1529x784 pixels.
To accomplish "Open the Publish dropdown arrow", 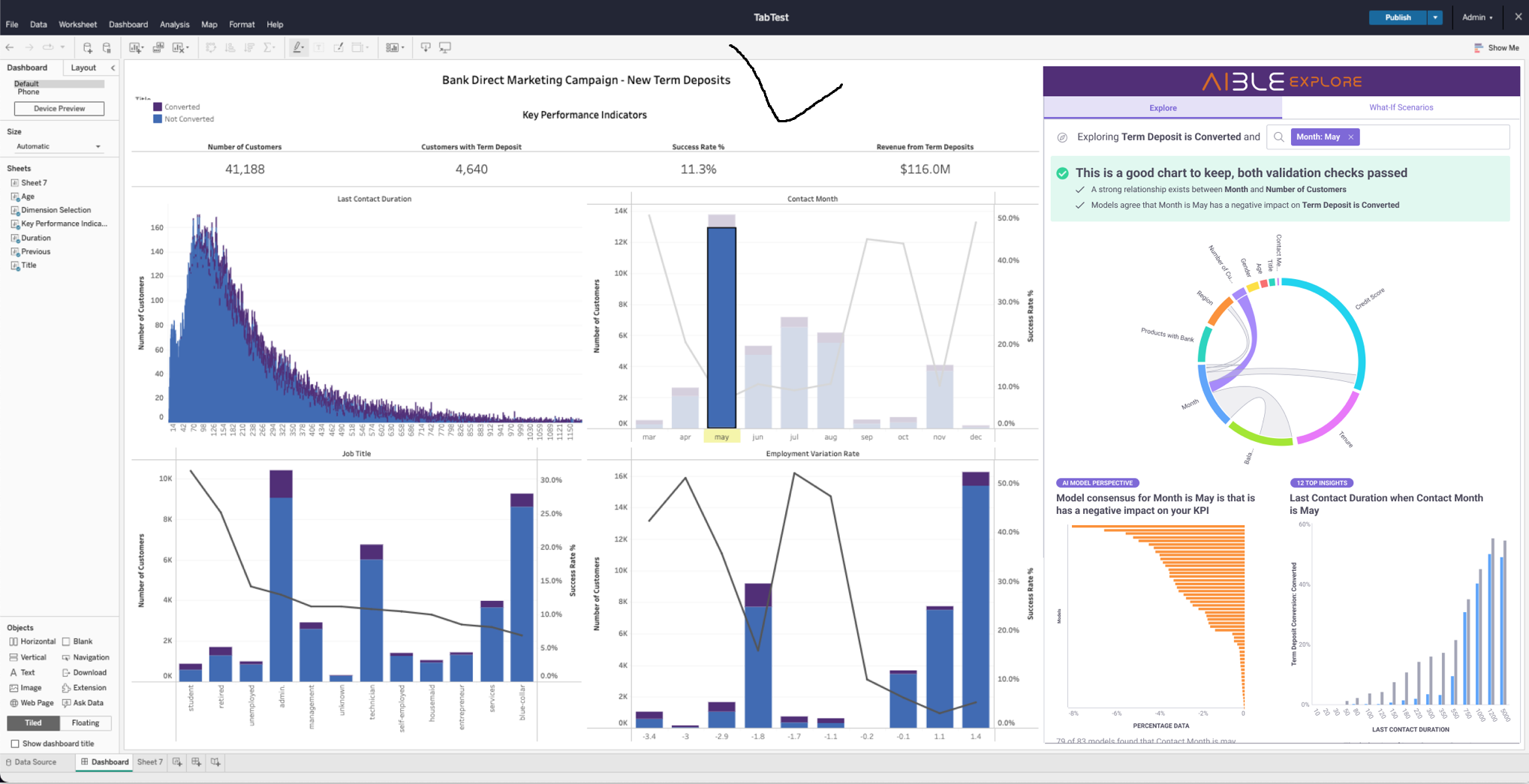I will [1435, 17].
